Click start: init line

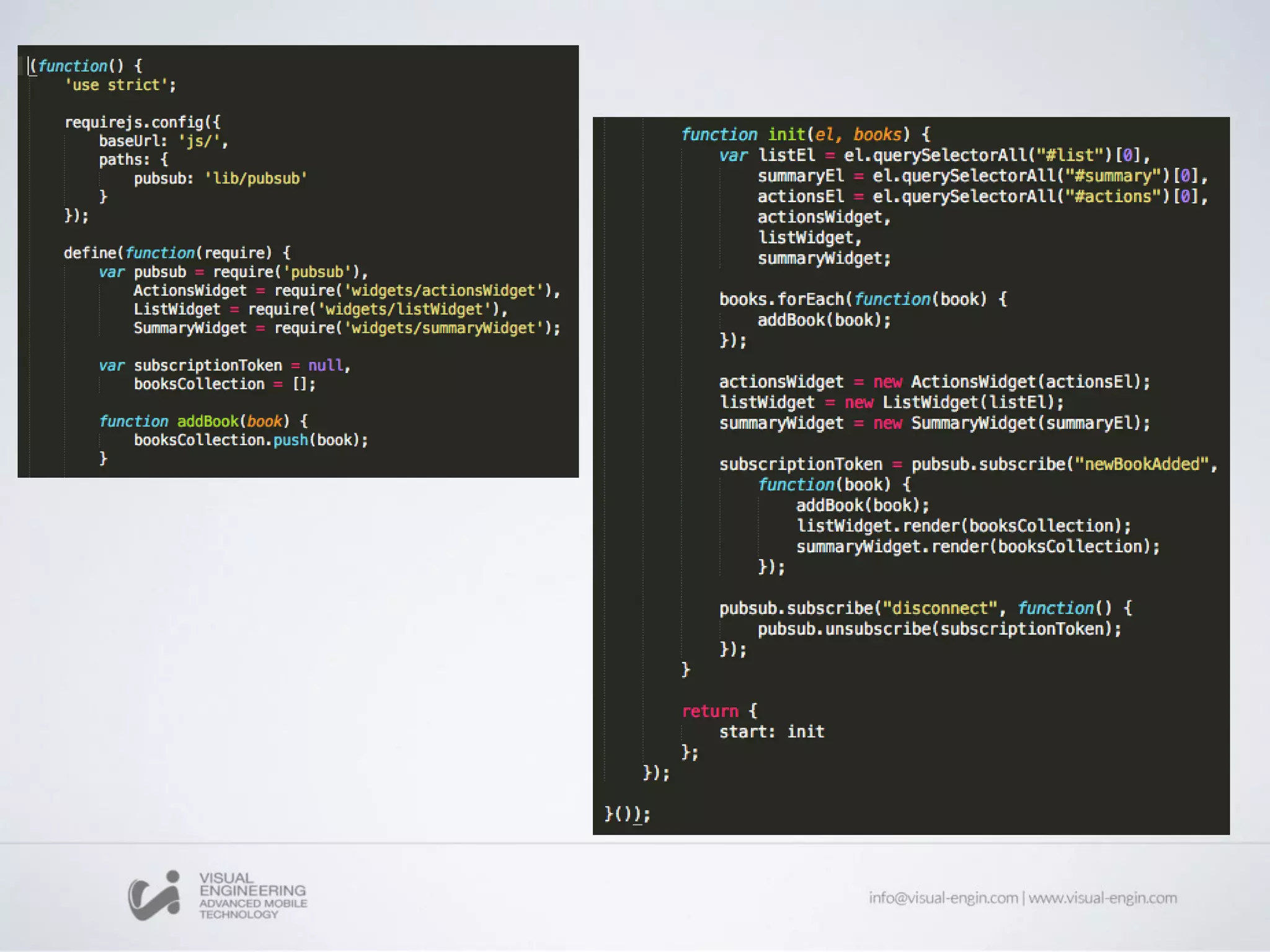click(772, 731)
